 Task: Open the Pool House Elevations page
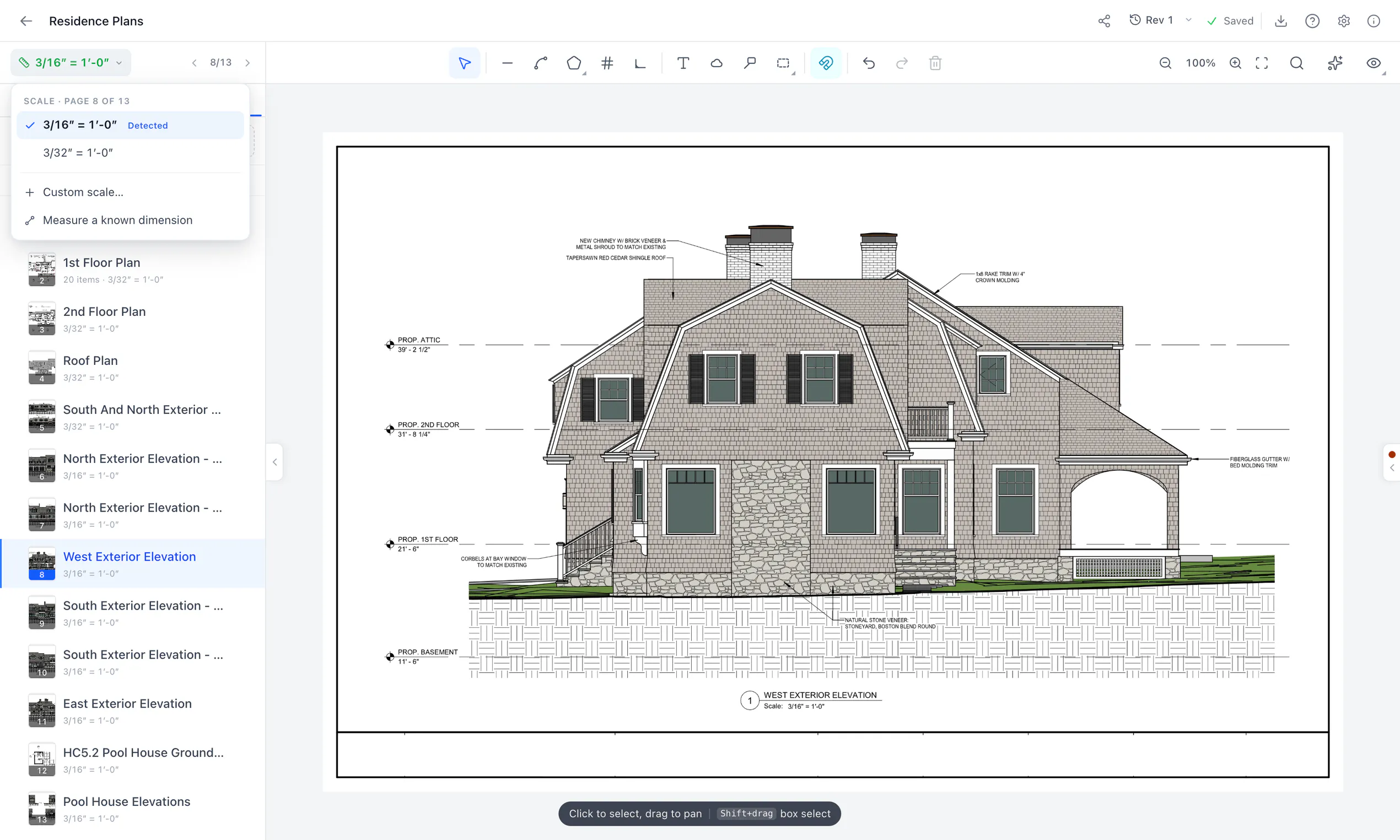point(133,809)
